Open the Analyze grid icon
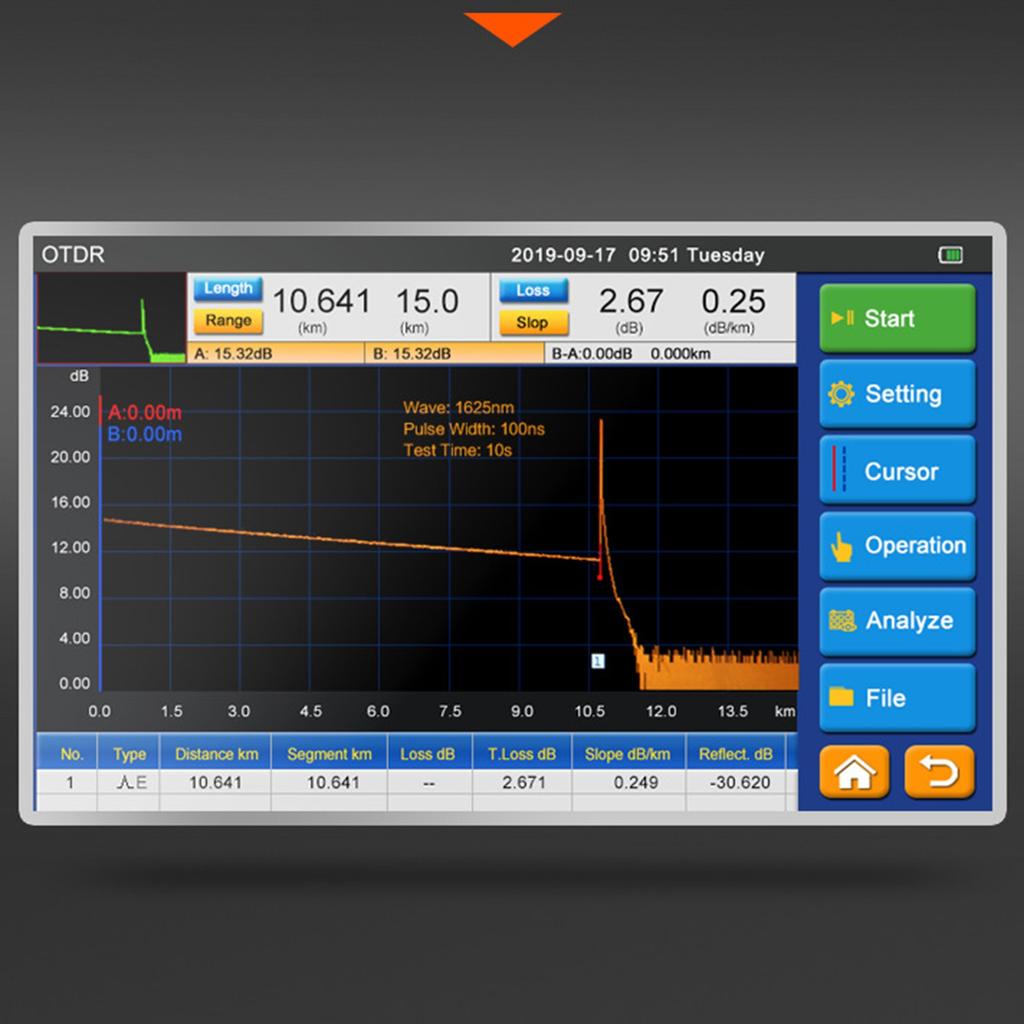This screenshot has width=1024, height=1024. click(845, 622)
